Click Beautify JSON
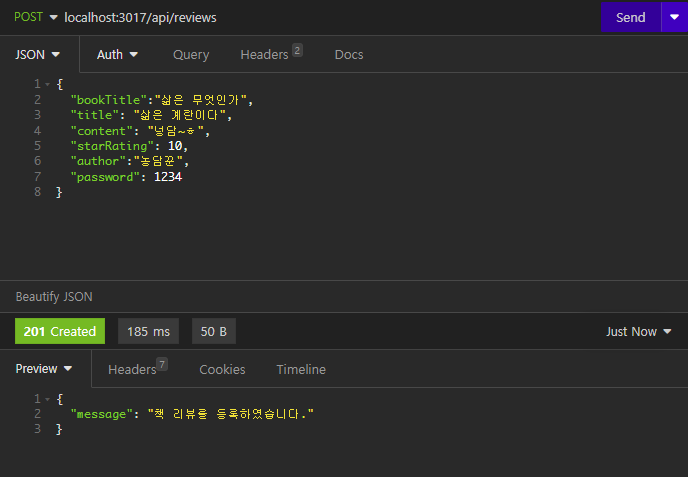 [54, 297]
